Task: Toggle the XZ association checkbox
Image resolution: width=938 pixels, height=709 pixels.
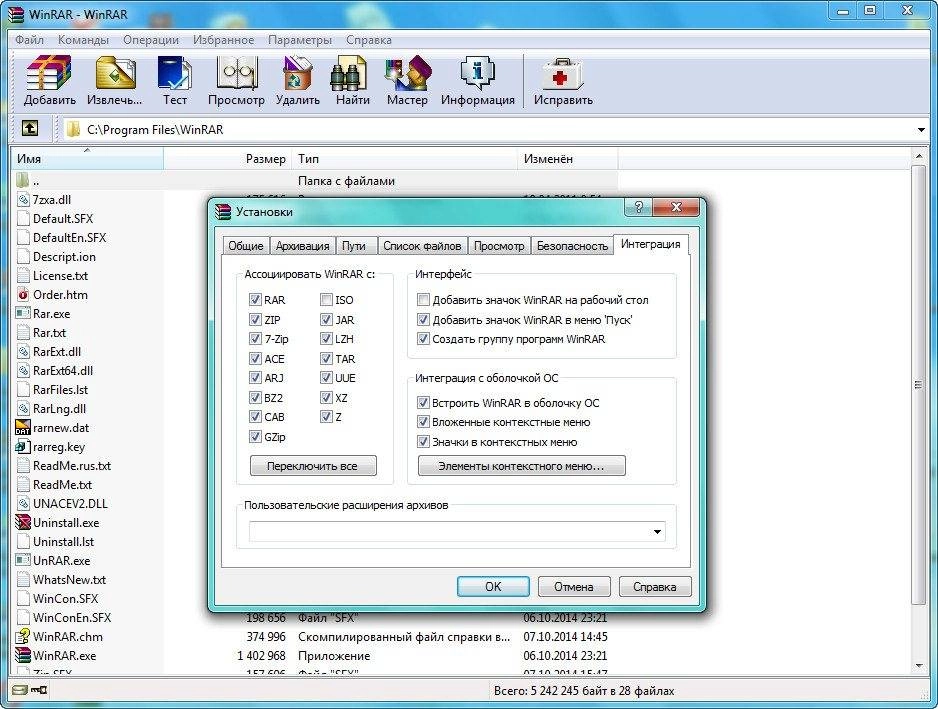Action: pyautogui.click(x=326, y=397)
